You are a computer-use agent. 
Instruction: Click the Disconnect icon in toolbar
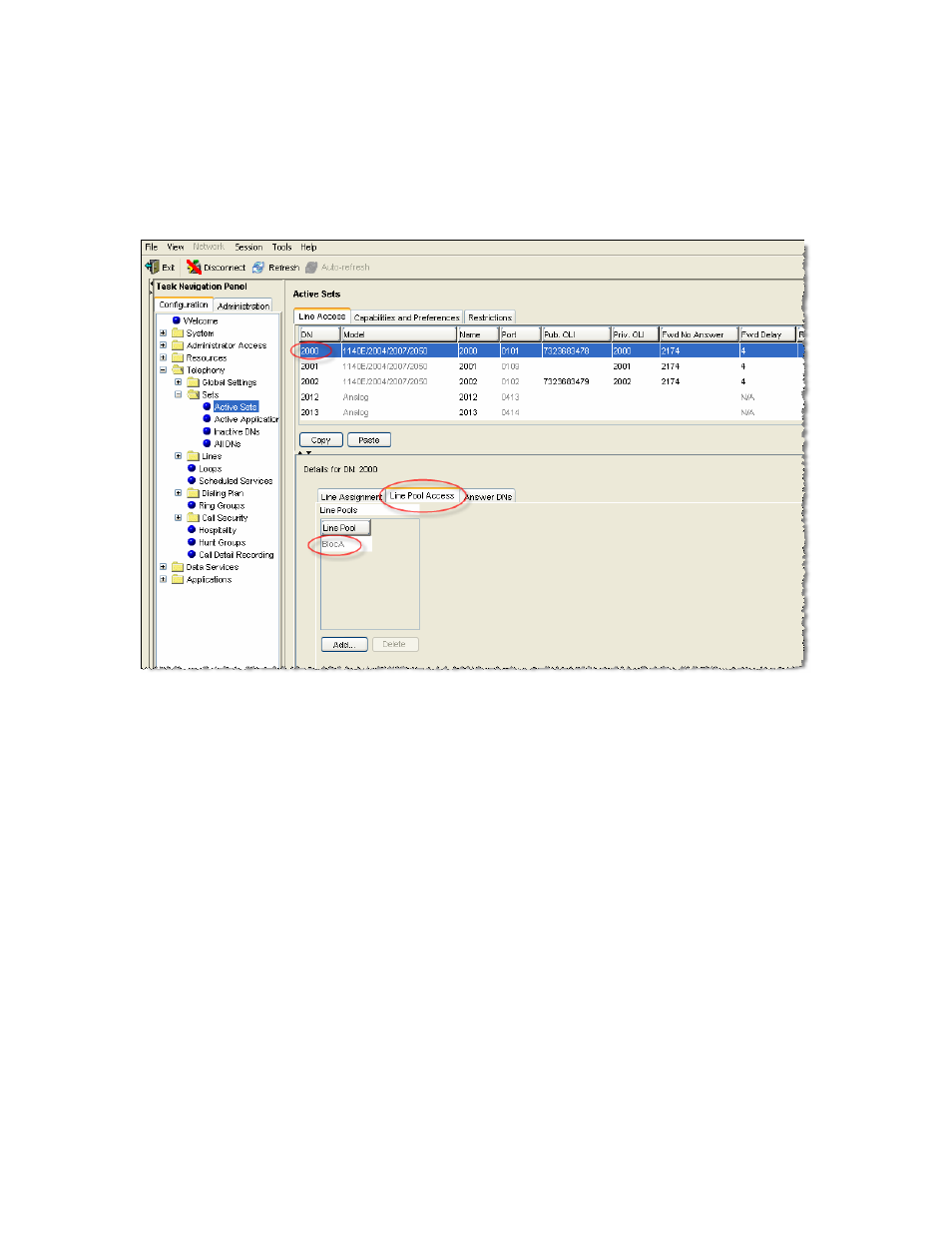[x=194, y=267]
